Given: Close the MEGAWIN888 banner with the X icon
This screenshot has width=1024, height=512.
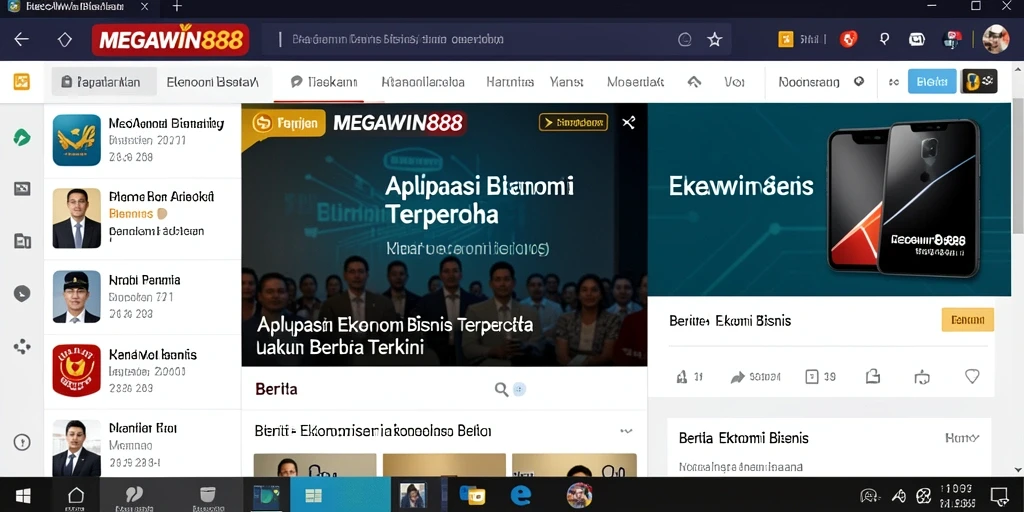Looking at the screenshot, I should click(628, 122).
